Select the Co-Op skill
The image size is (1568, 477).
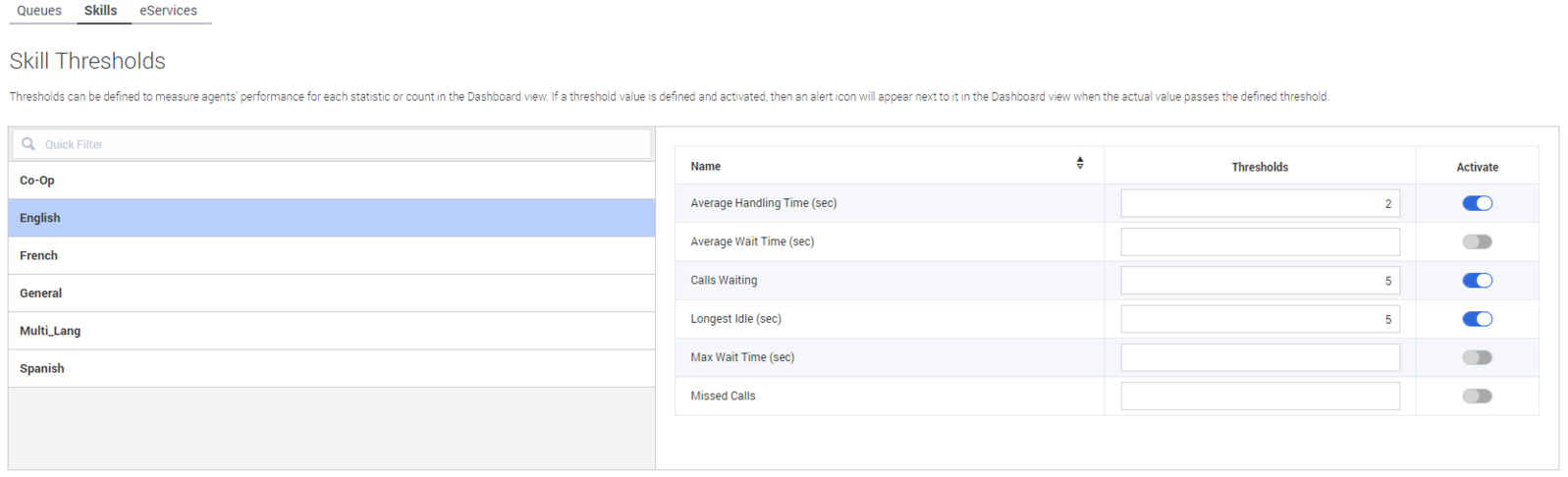[x=332, y=181]
